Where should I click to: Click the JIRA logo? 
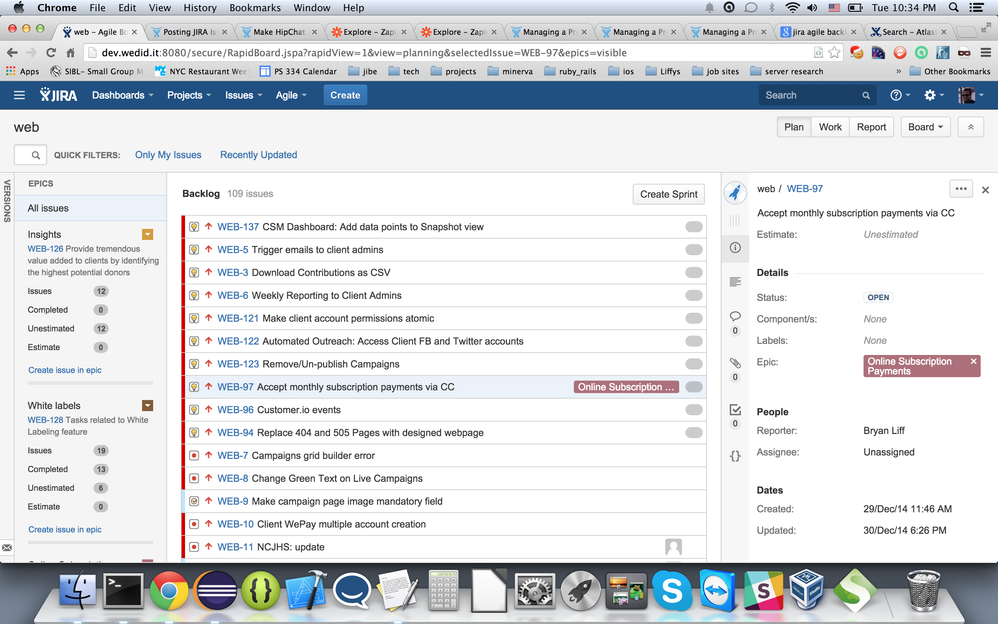[59, 96]
